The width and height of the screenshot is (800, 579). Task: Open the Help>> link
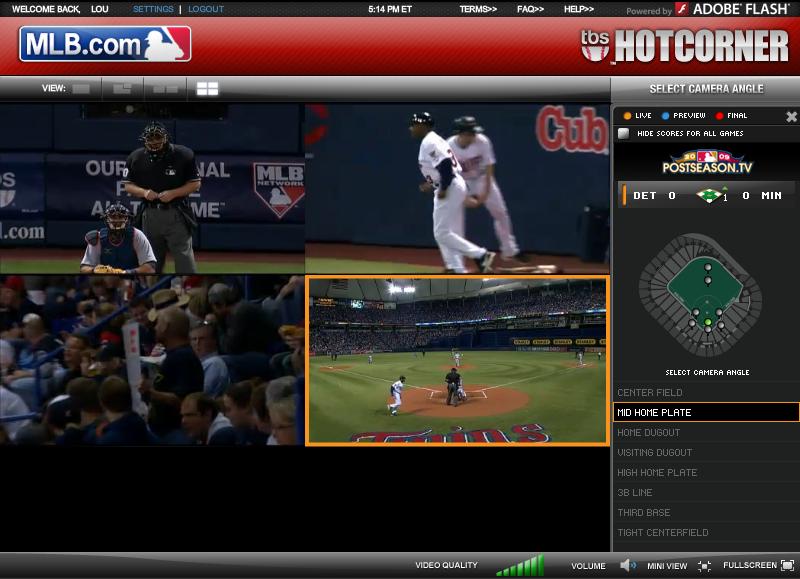pyautogui.click(x=579, y=9)
